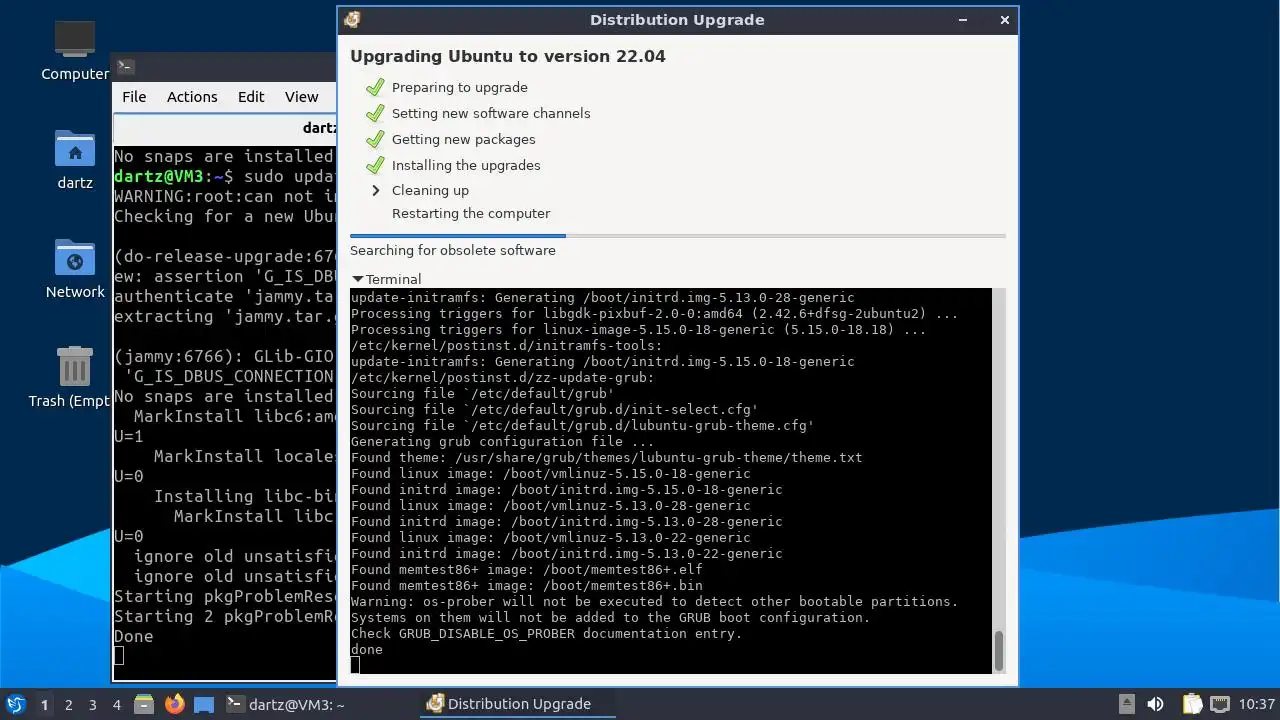Image resolution: width=1280 pixels, height=720 pixels.
Task: Click Searching for obsolete software status
Action: [453, 250]
